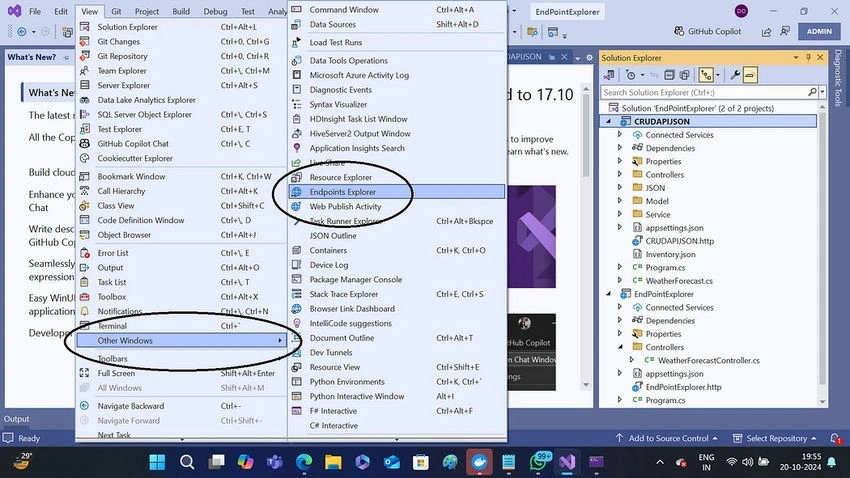Click the IntelliCode suggestions lightbulb icon
Screen dimensions: 850x478
pyautogui.click(x=297, y=324)
